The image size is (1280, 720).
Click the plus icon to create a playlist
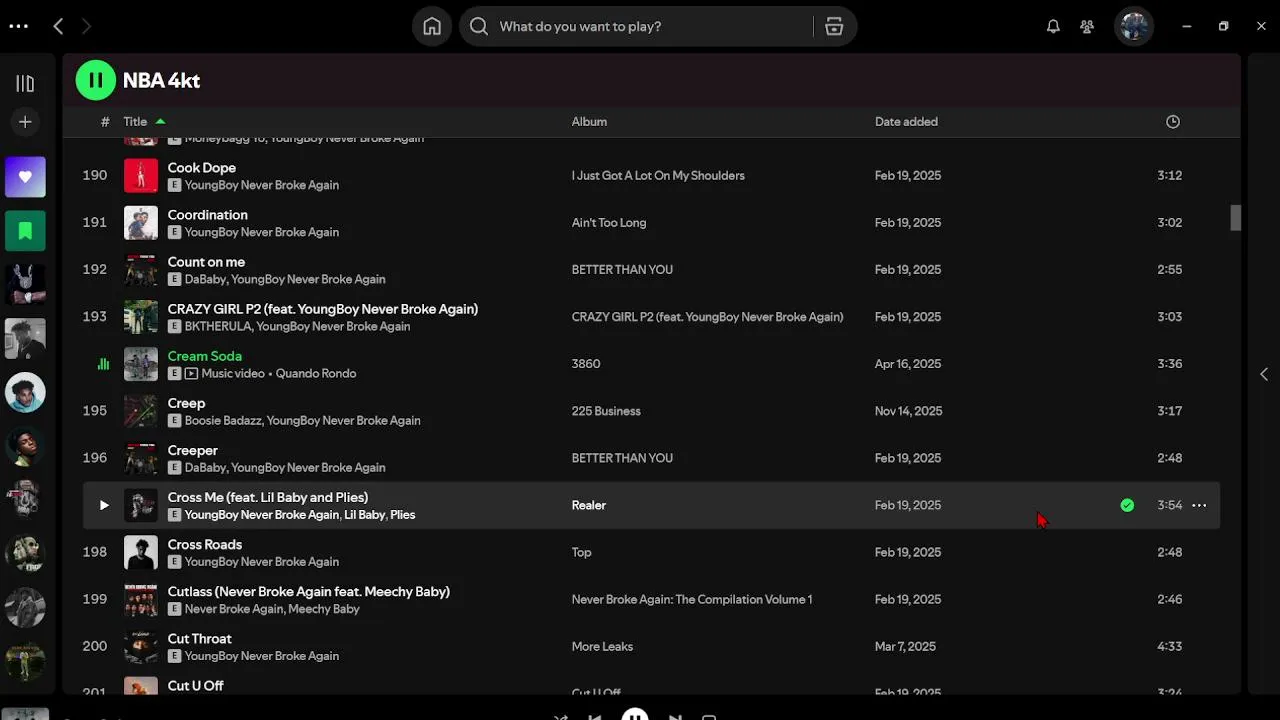[x=25, y=122]
